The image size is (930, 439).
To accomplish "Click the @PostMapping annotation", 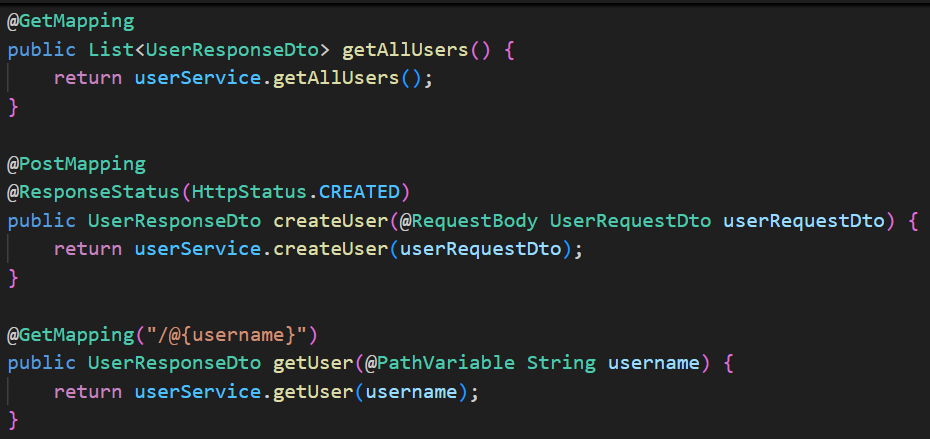I will click(76, 164).
